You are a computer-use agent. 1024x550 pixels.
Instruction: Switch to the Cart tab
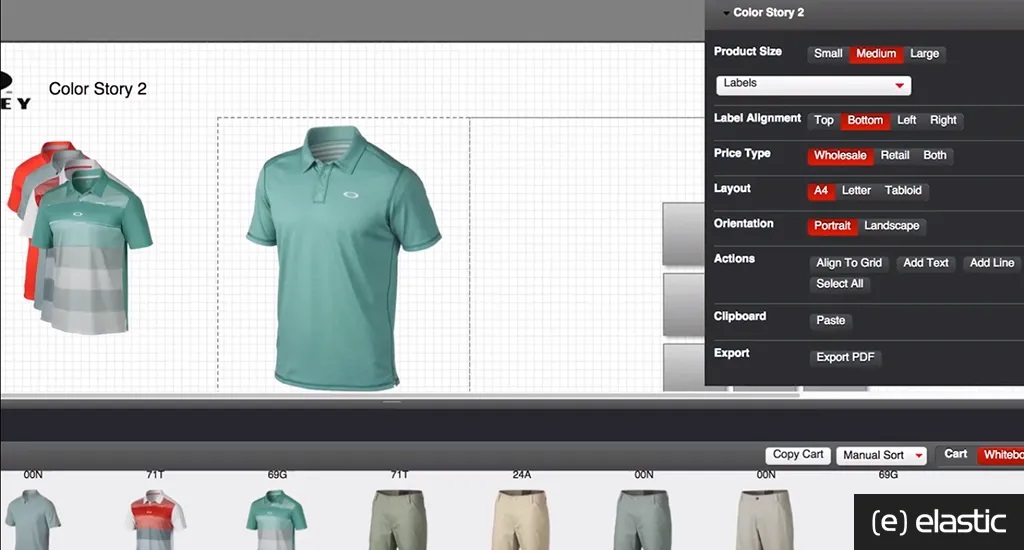point(955,454)
